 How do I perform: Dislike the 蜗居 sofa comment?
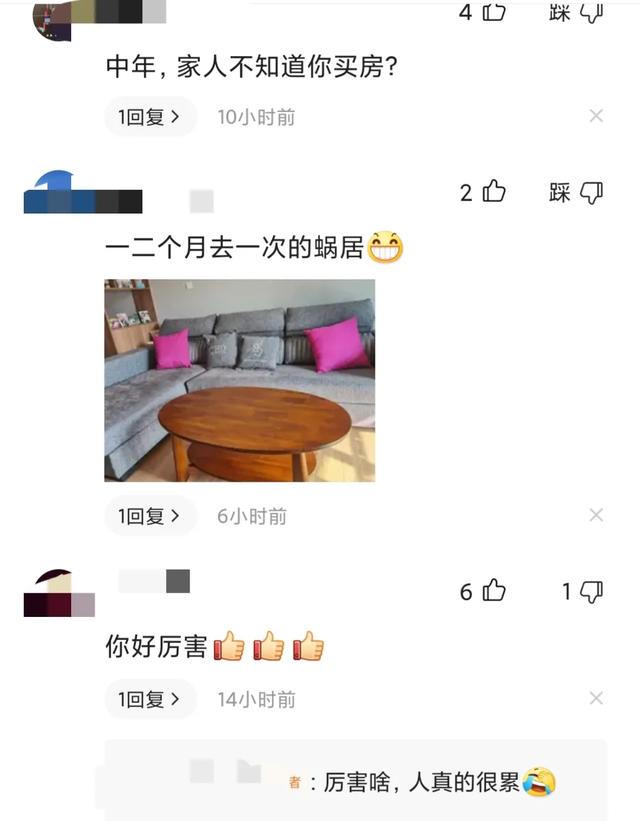click(x=591, y=193)
